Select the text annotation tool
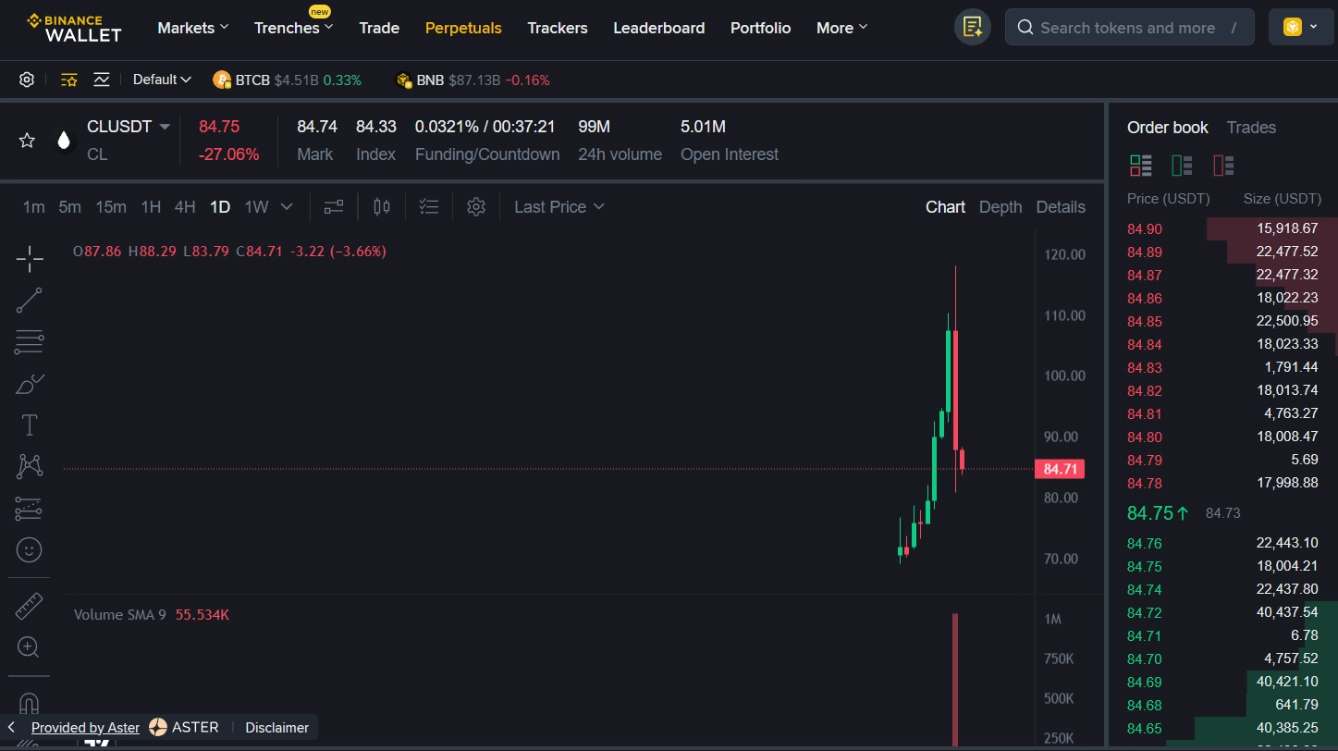The image size is (1338, 751). click(29, 424)
